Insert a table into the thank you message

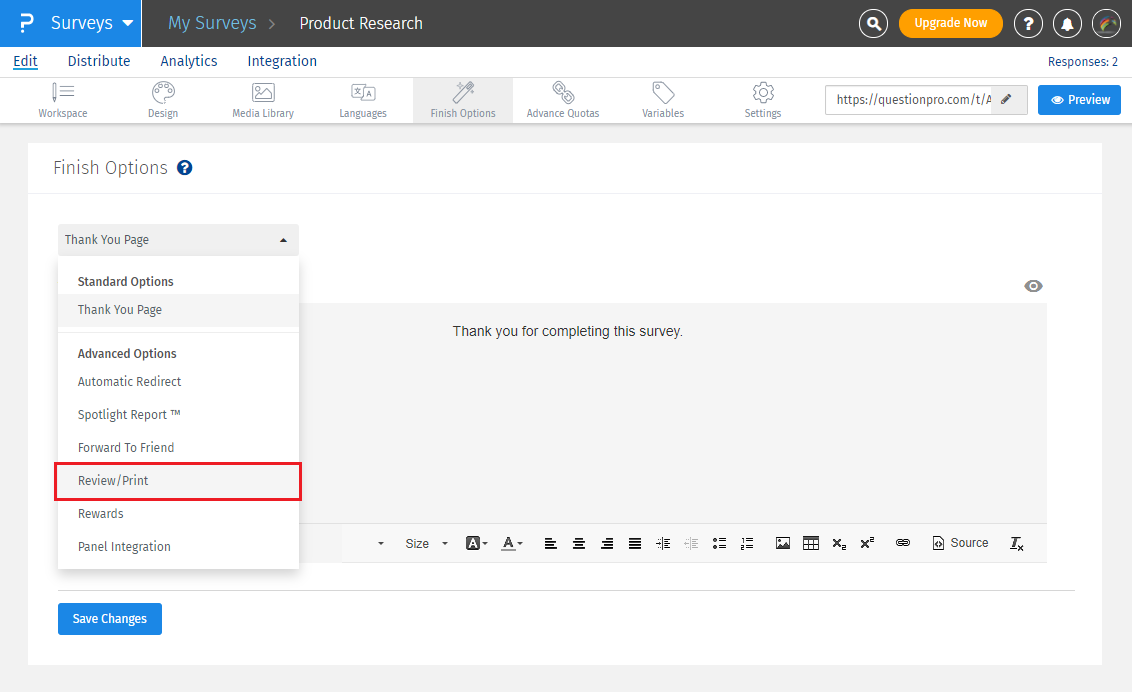click(810, 543)
